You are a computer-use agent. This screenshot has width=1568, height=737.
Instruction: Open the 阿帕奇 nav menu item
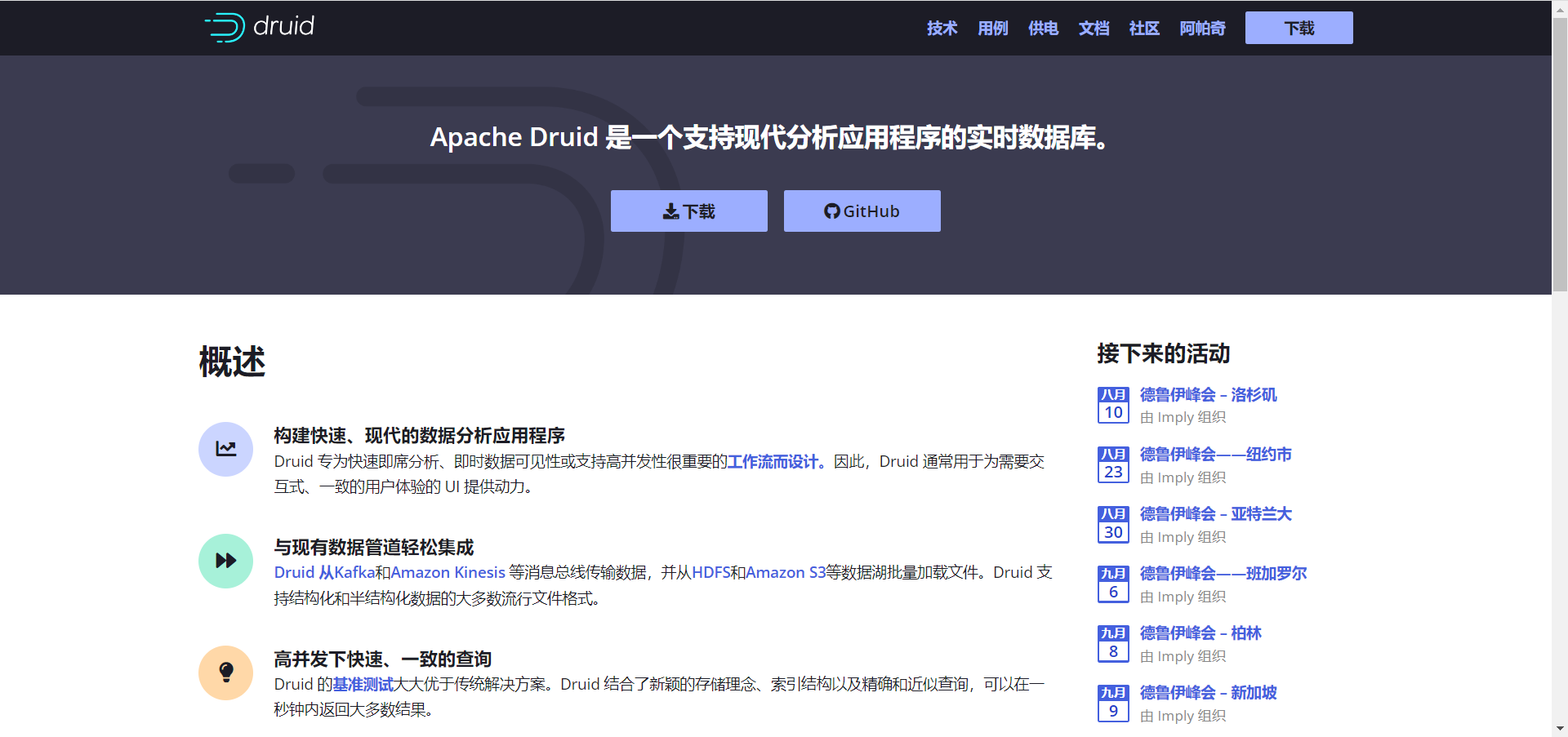(1202, 29)
